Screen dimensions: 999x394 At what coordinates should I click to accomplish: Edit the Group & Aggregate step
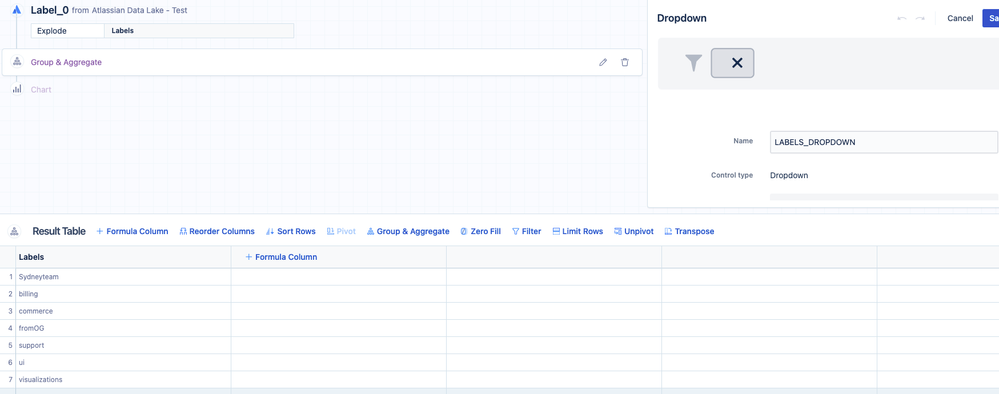coord(603,62)
